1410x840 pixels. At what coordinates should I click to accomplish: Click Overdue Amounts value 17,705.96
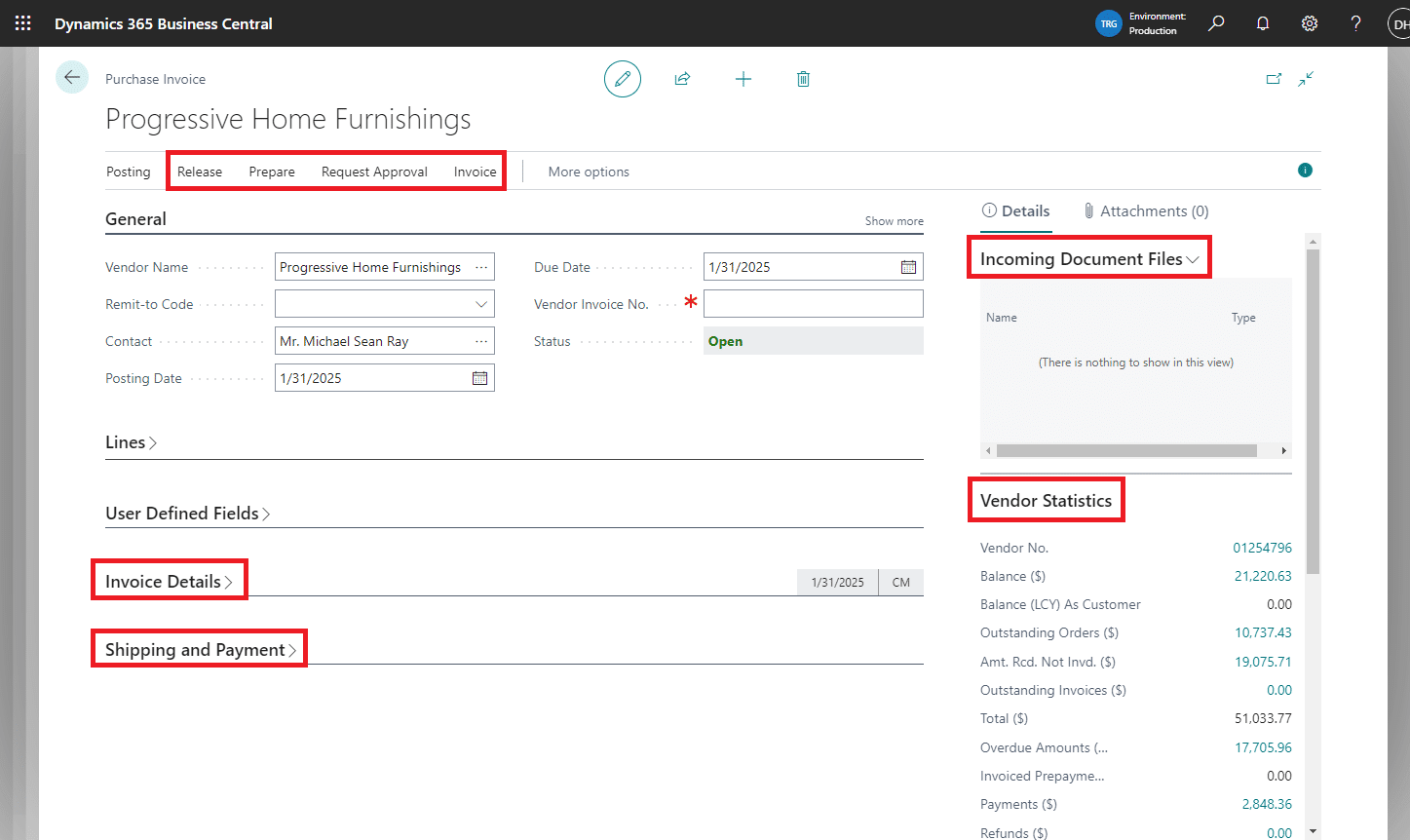coord(1263,747)
